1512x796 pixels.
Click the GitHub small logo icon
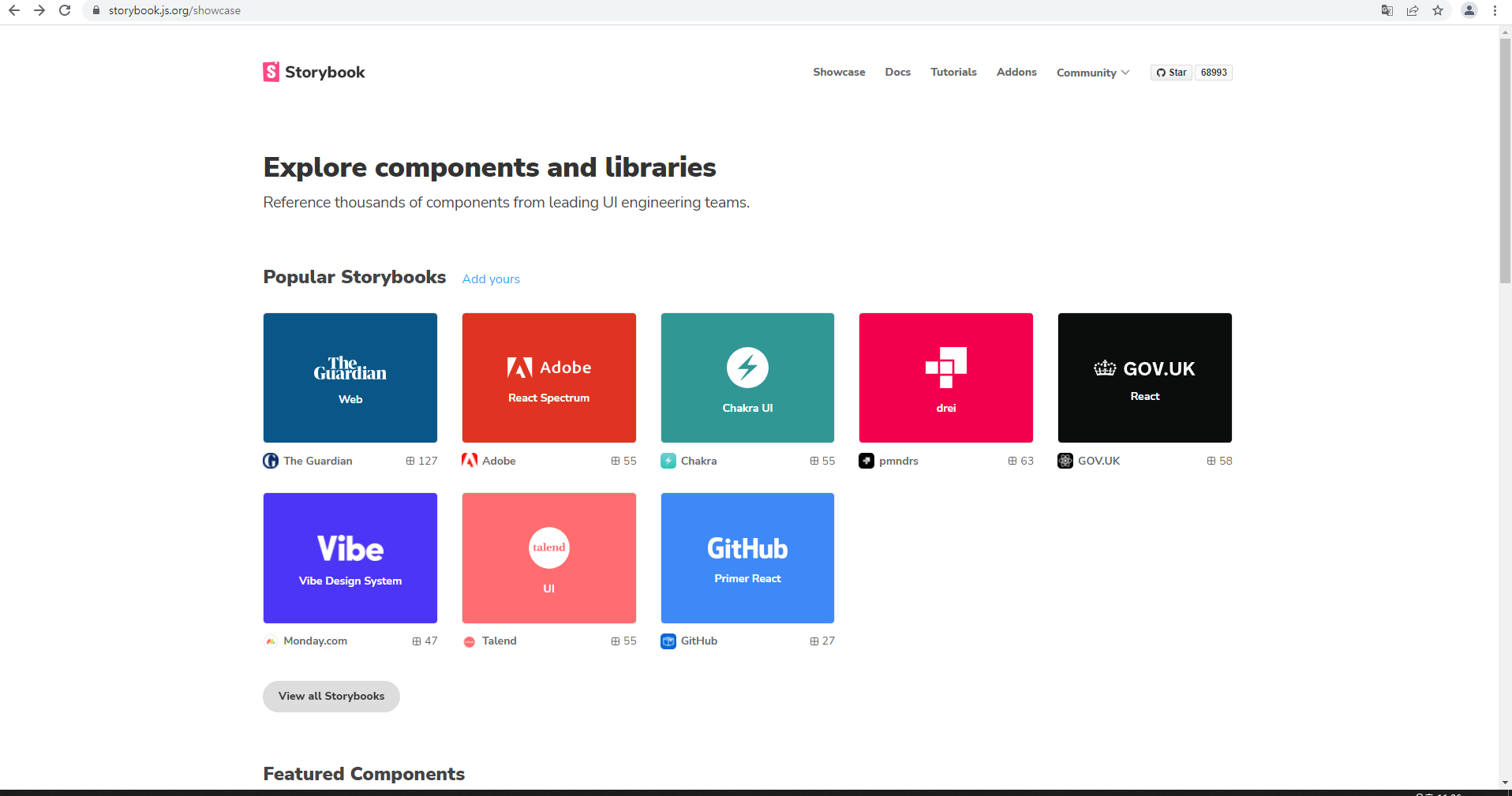tap(668, 641)
